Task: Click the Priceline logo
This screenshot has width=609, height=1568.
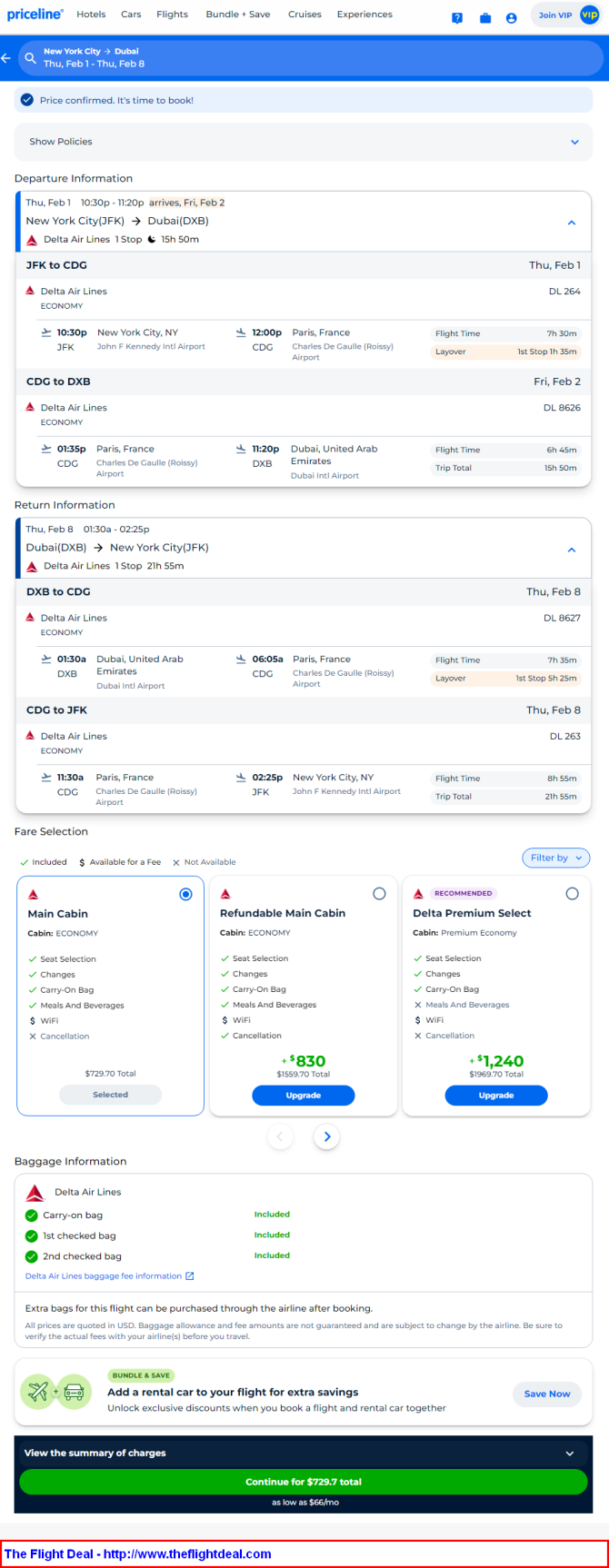Action: point(35,15)
